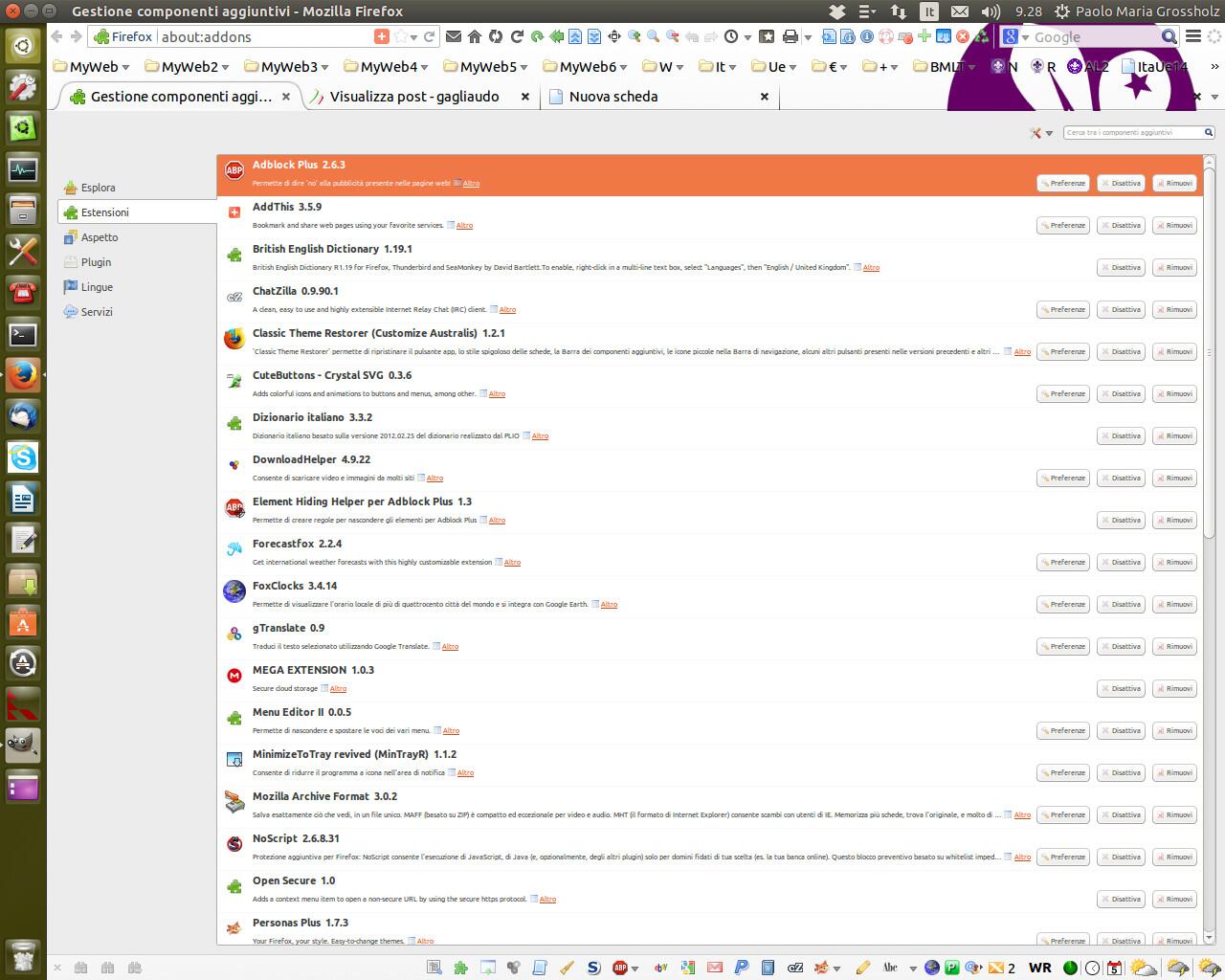1225x980 pixels.
Task: Open GIMP from the Ubuntu launcher
Action: point(23,744)
